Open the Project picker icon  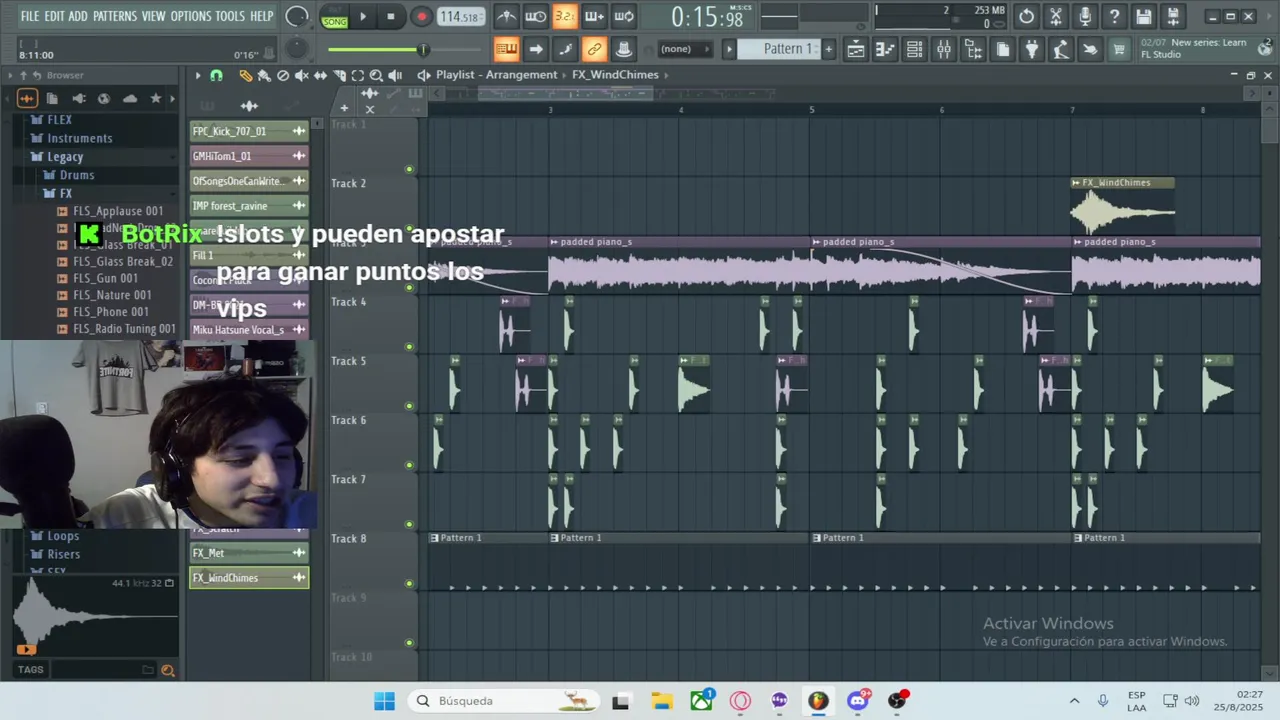[x=1003, y=49]
